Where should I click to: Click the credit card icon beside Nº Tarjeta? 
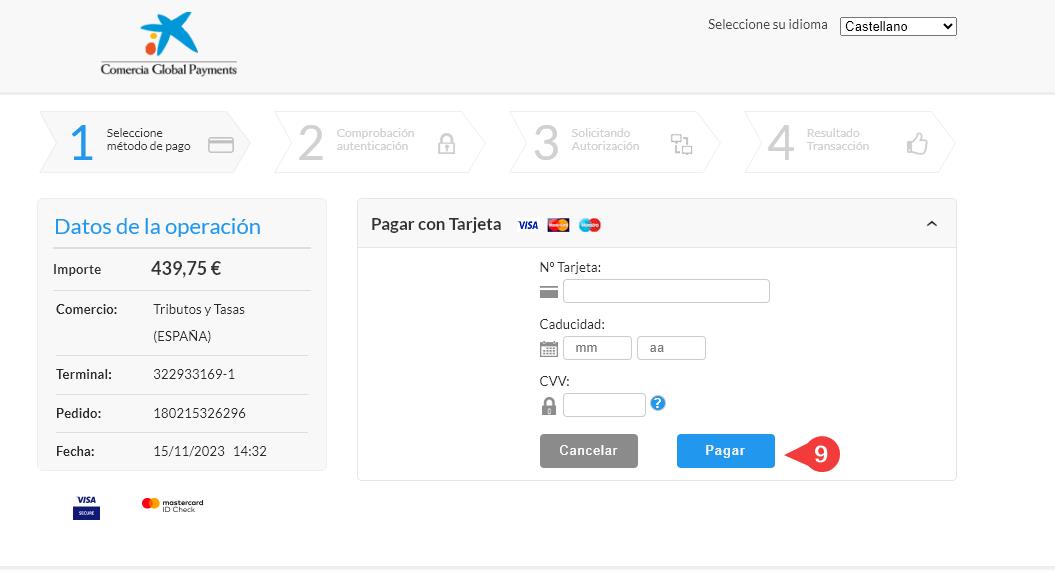coord(548,292)
